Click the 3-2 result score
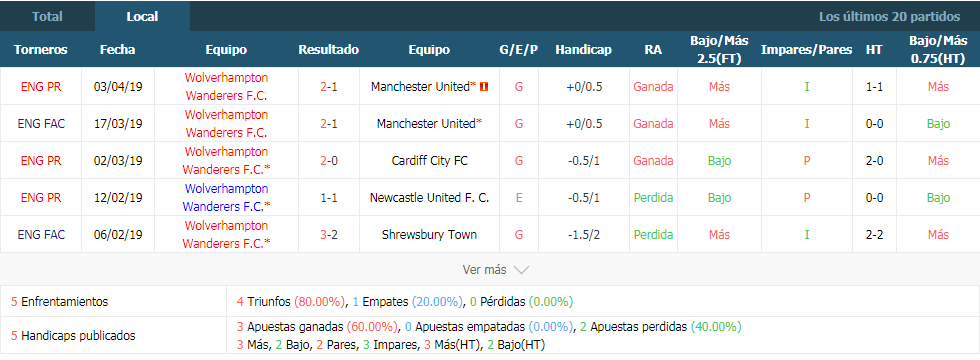Viewport: 980px width, 360px height. click(x=329, y=234)
